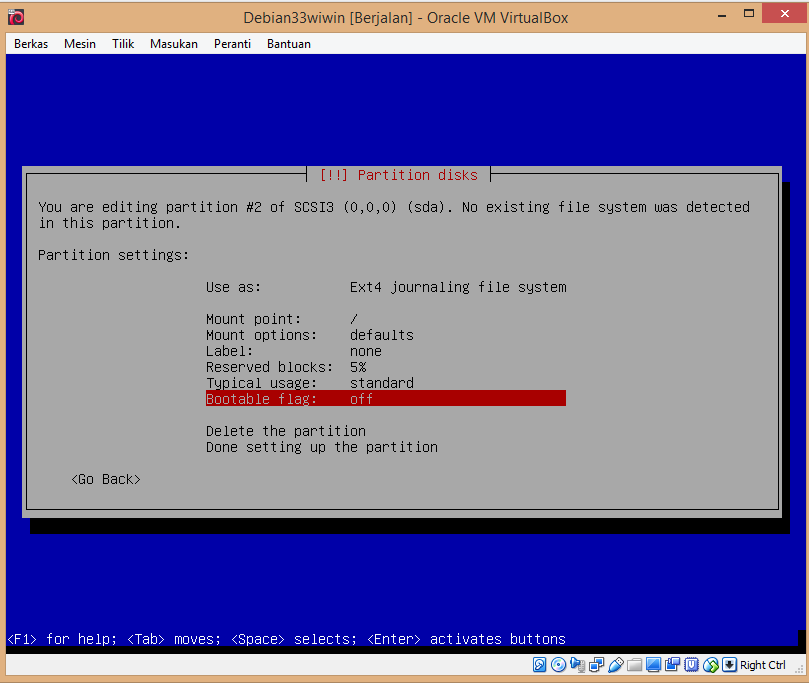
Task: Toggle the Bootable flag off setting
Action: 386,399
